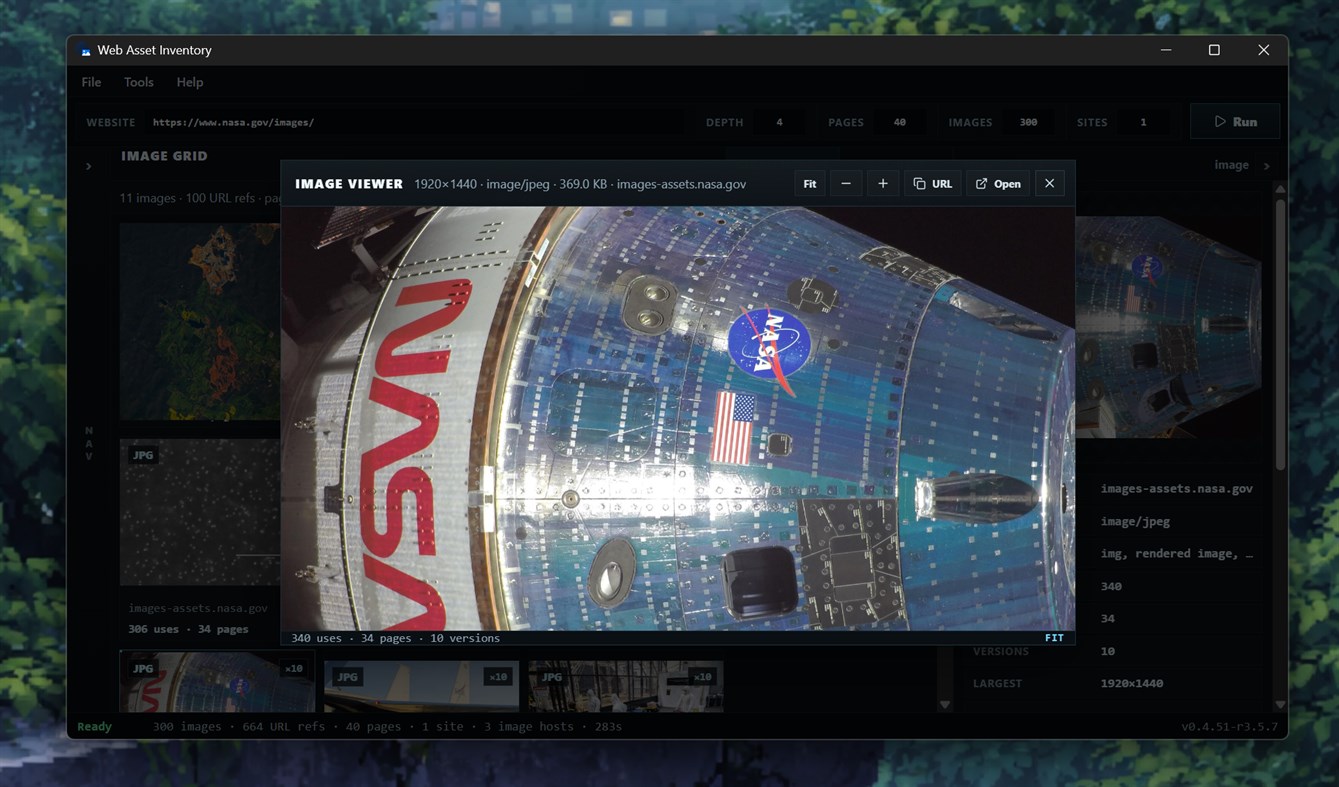The image size is (1339, 787).
Task: Click the Fit button in image viewer
Action: click(809, 184)
